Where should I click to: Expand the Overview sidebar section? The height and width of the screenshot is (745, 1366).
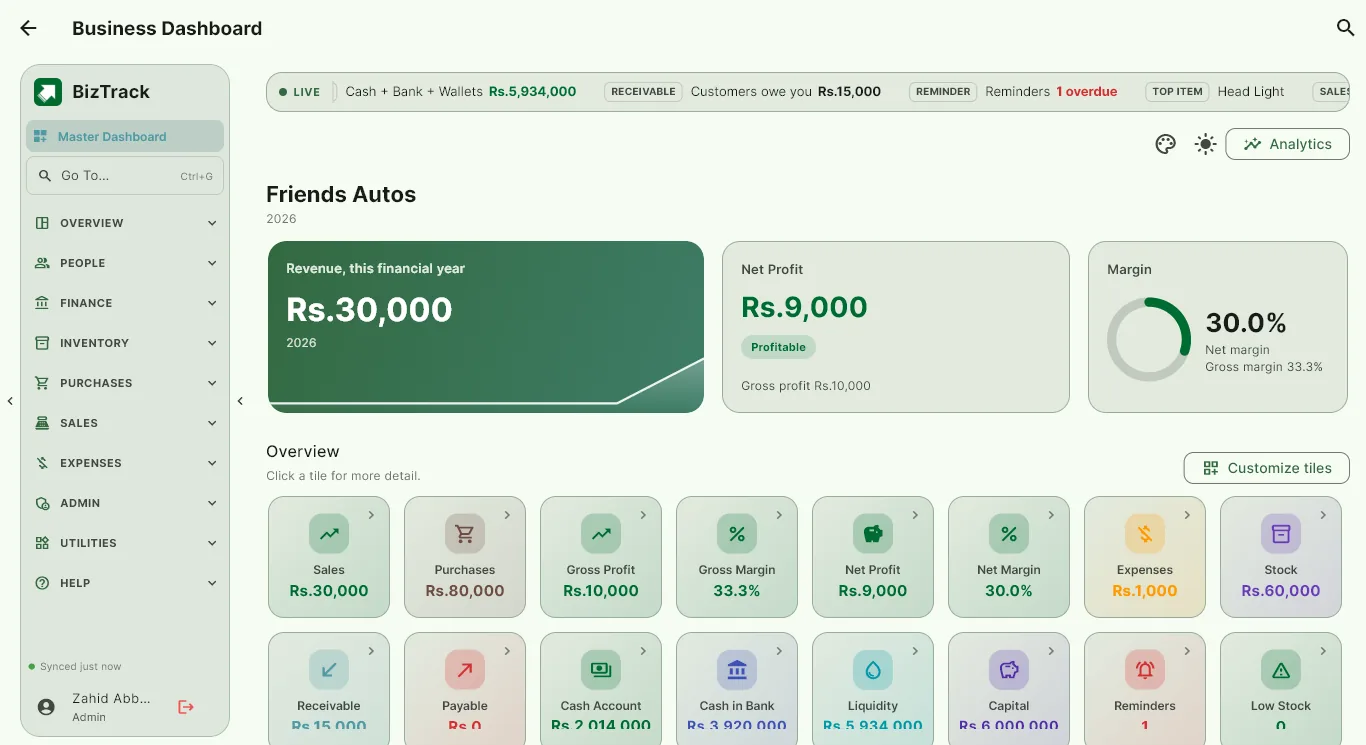pos(125,223)
